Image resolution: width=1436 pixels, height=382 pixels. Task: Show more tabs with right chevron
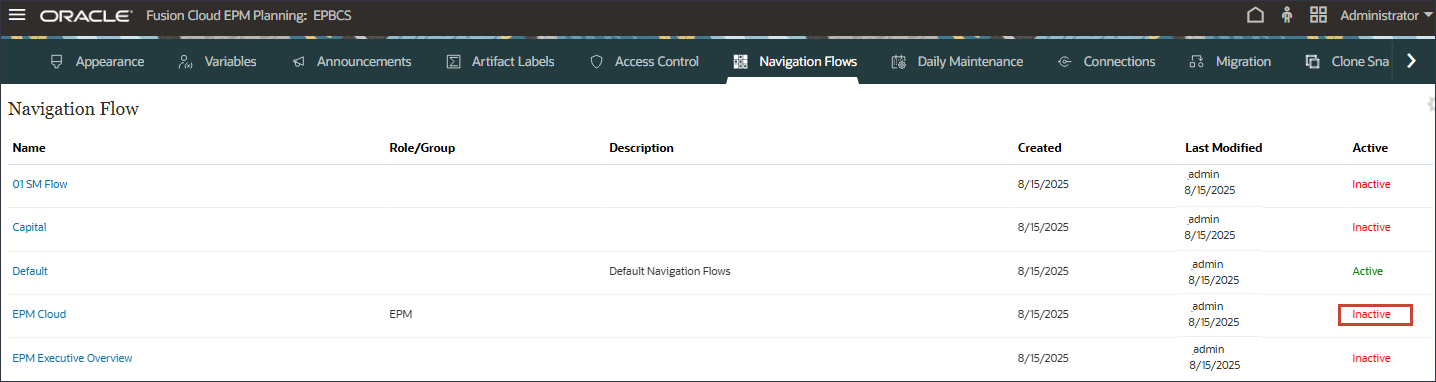coord(1411,61)
